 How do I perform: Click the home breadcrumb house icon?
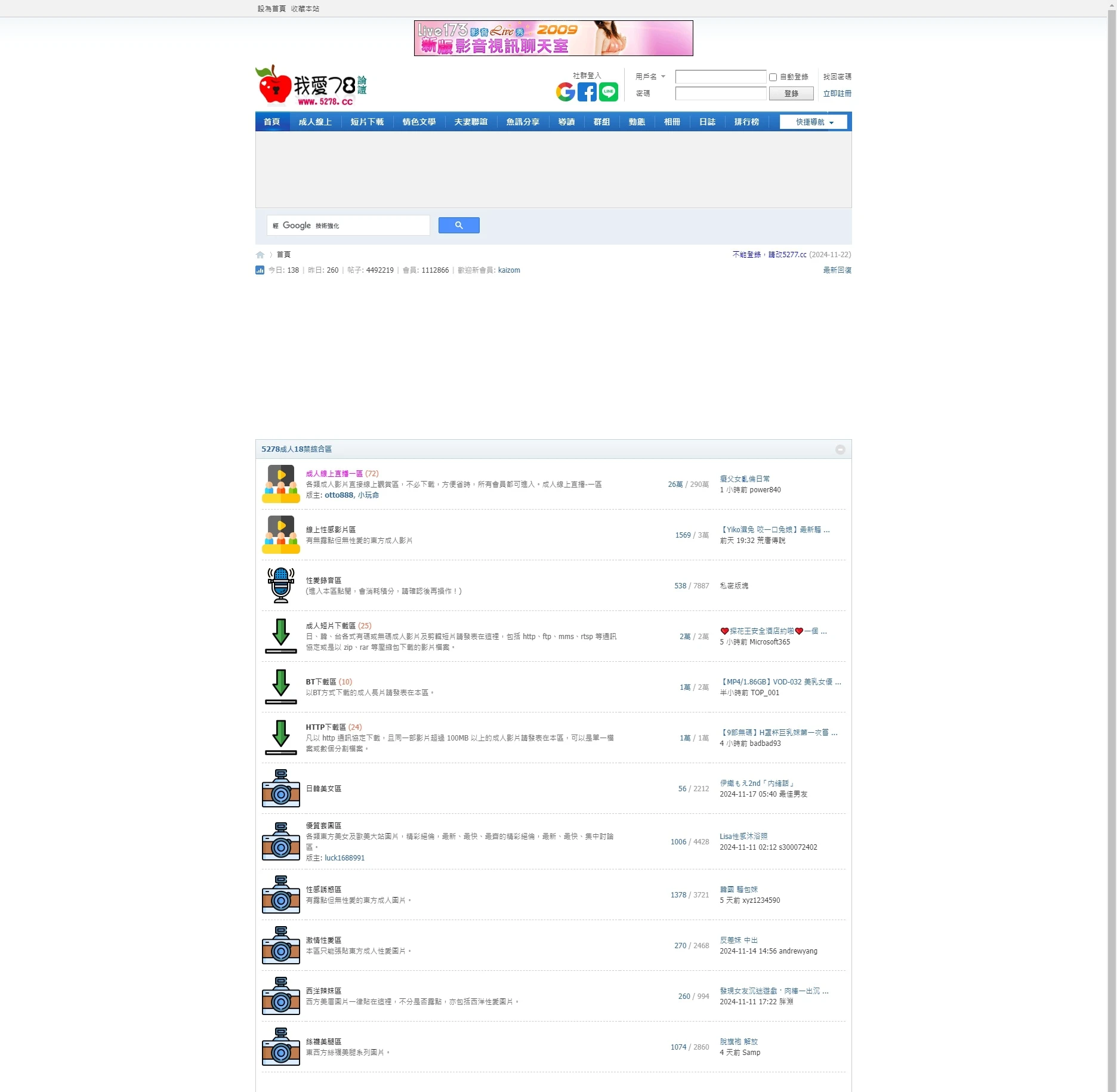[260, 255]
